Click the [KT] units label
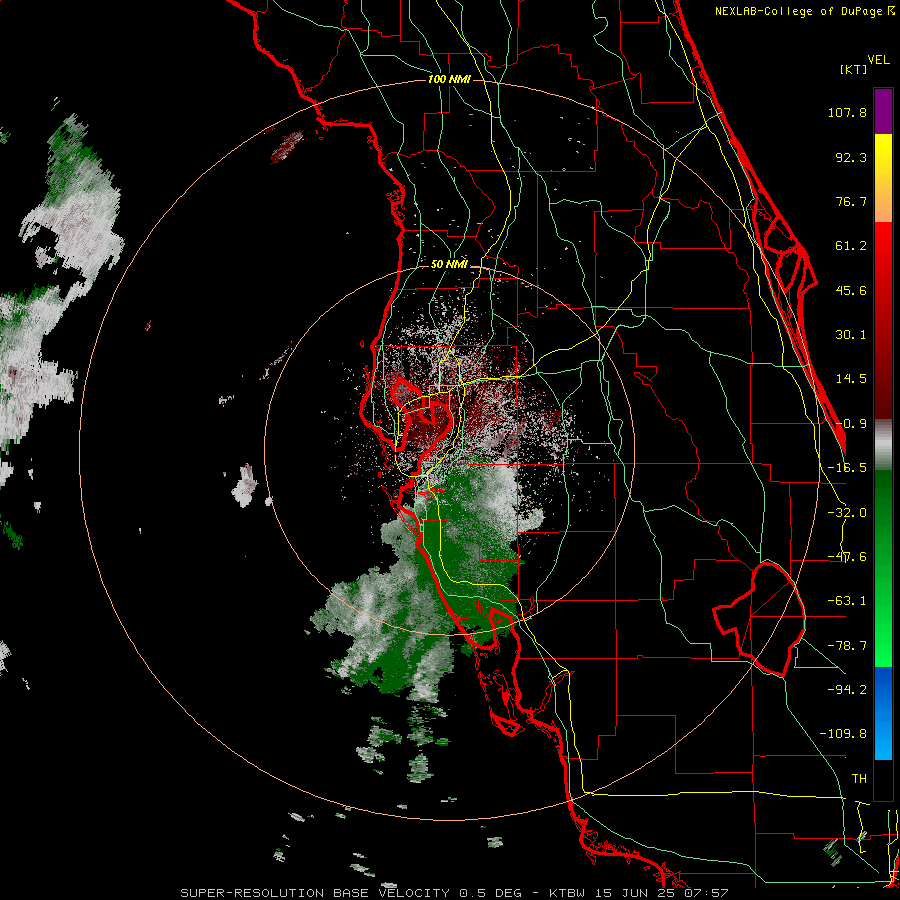This screenshot has width=900, height=900. [853, 69]
